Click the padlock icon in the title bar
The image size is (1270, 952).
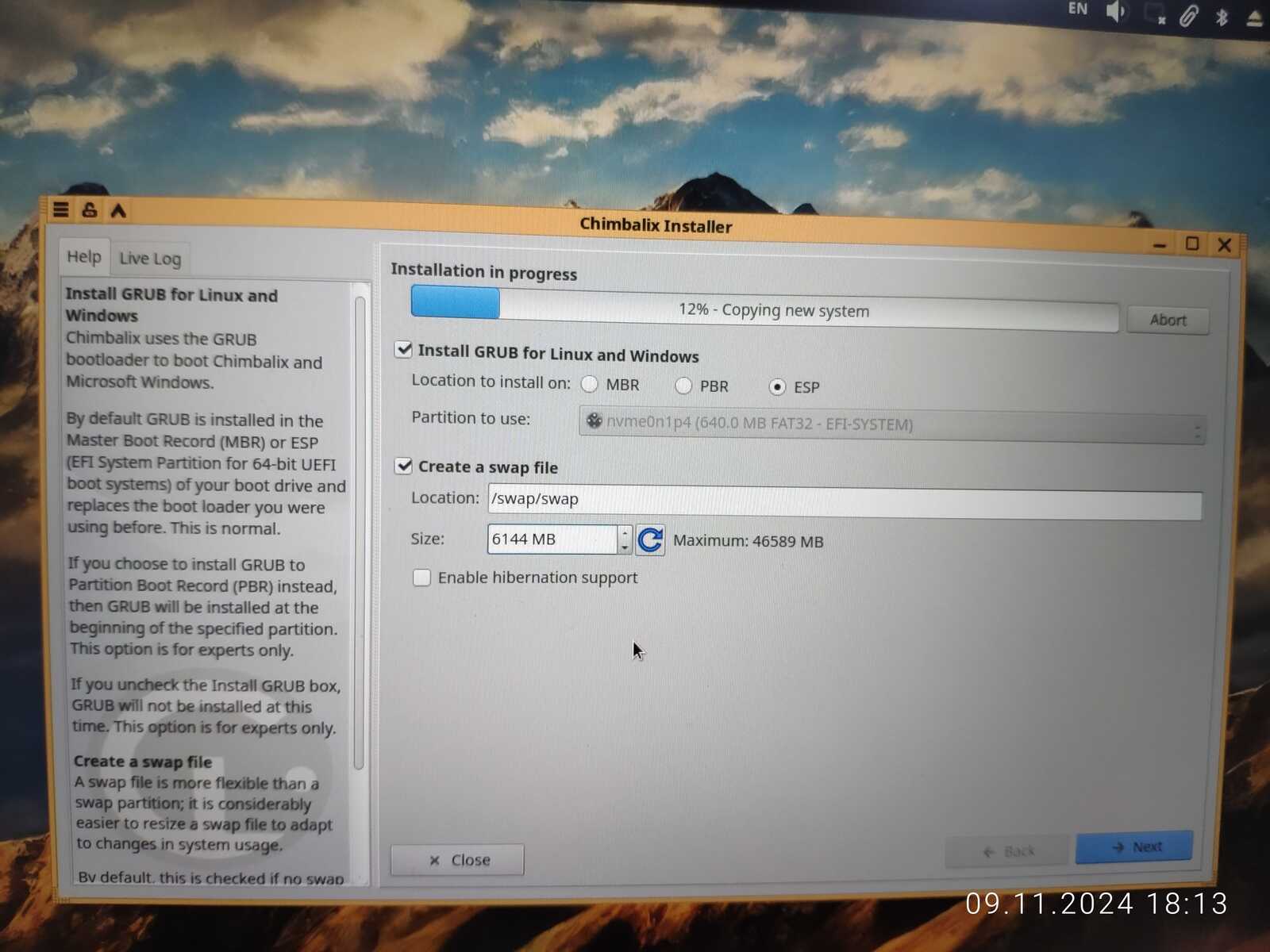pyautogui.click(x=90, y=210)
